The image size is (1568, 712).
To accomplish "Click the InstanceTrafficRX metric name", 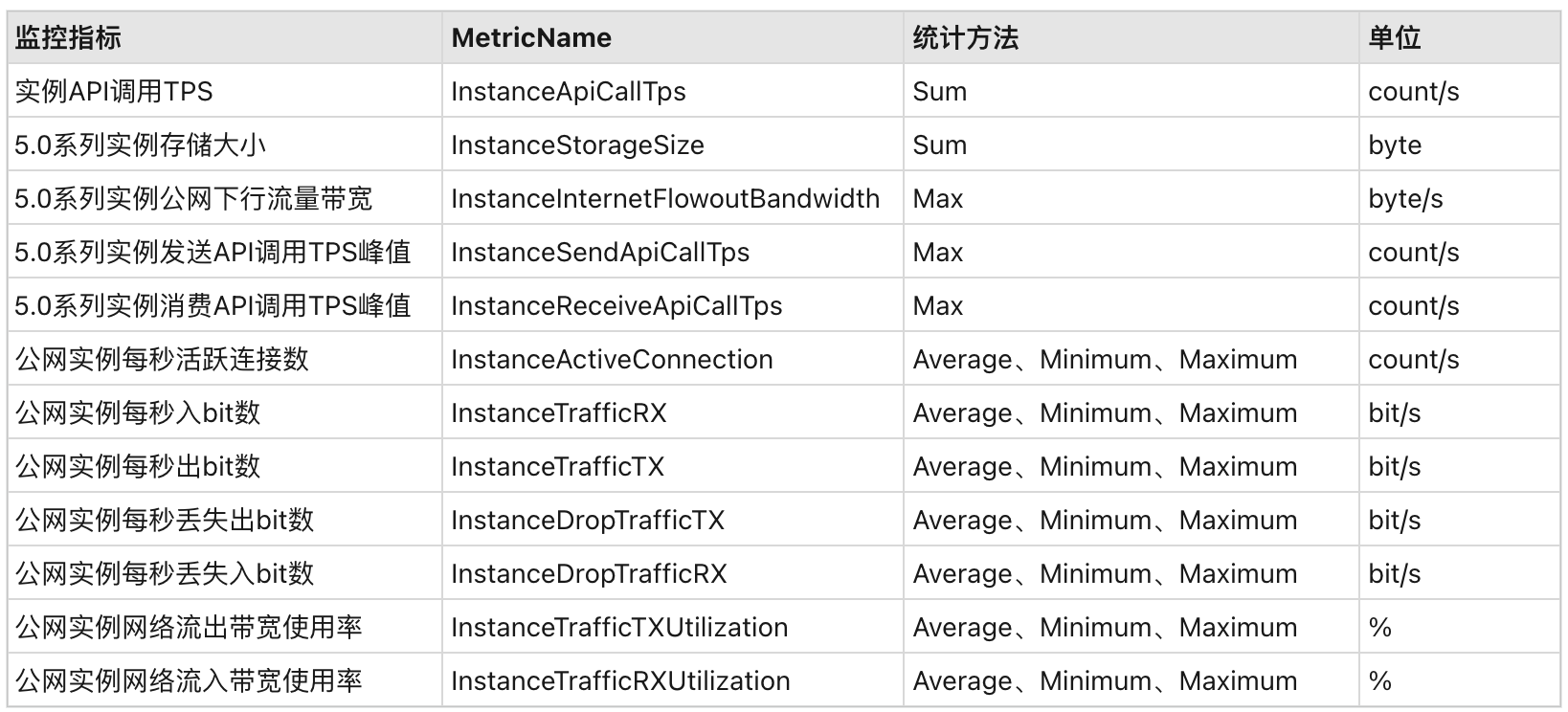I will 559,413.
